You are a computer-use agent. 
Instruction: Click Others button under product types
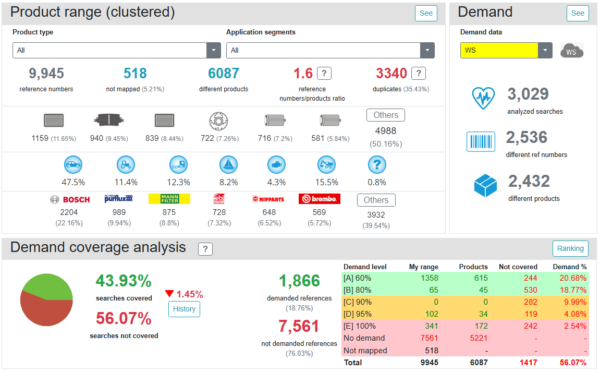click(386, 115)
